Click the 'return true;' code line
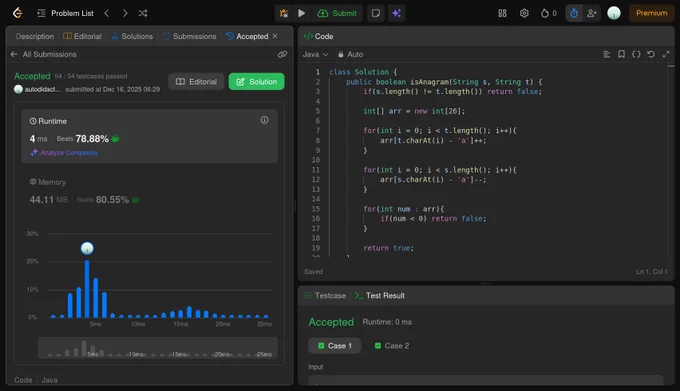 tap(389, 248)
